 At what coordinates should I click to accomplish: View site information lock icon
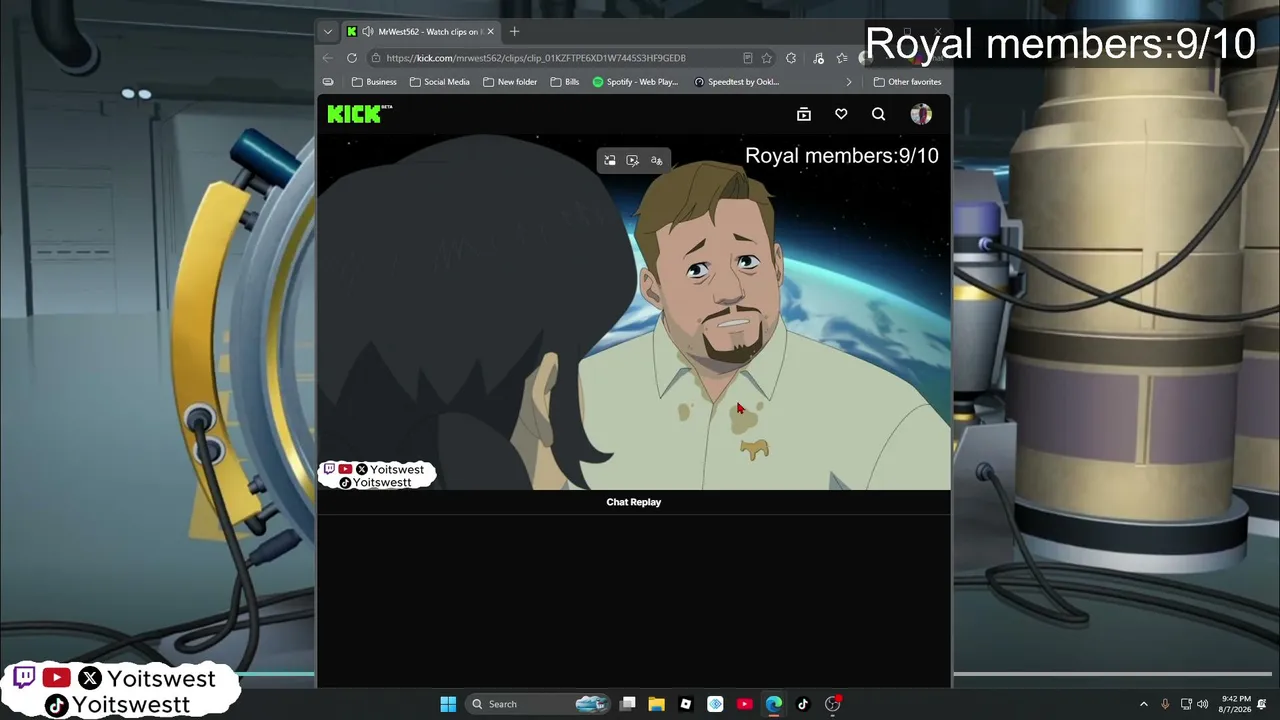pos(375,58)
